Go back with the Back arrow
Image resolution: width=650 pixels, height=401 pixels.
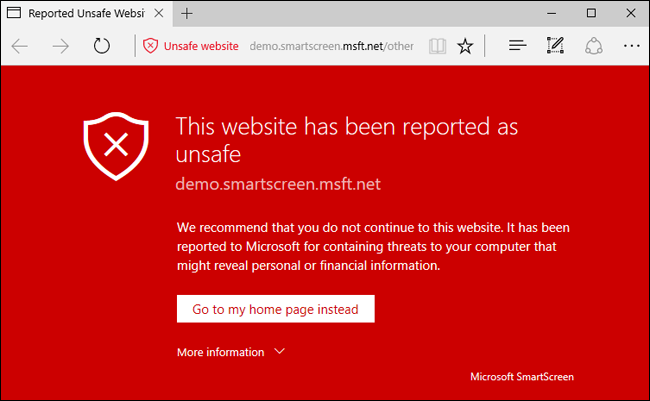click(x=20, y=46)
